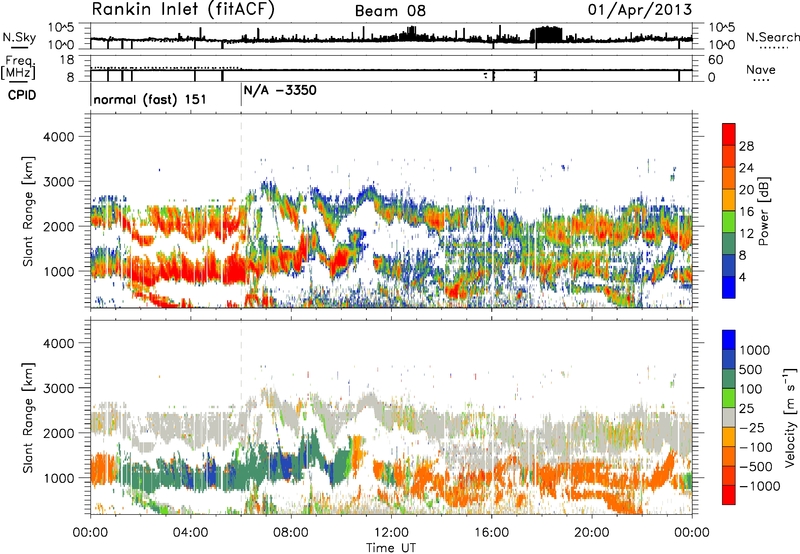
Task: Click the '3000' range tick on the velocity panel
Action: 58,388
